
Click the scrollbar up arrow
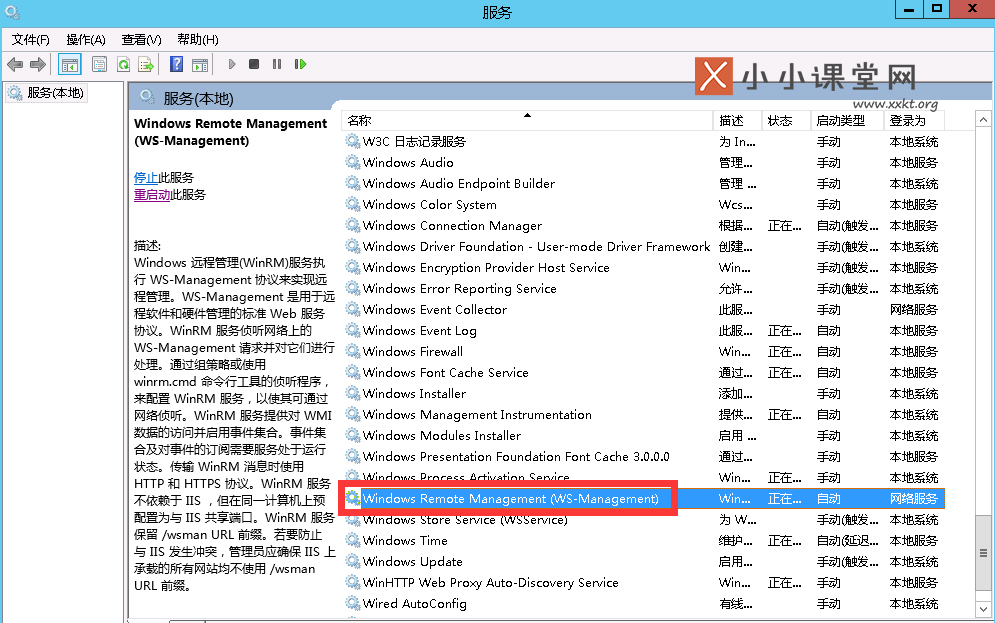point(983,119)
